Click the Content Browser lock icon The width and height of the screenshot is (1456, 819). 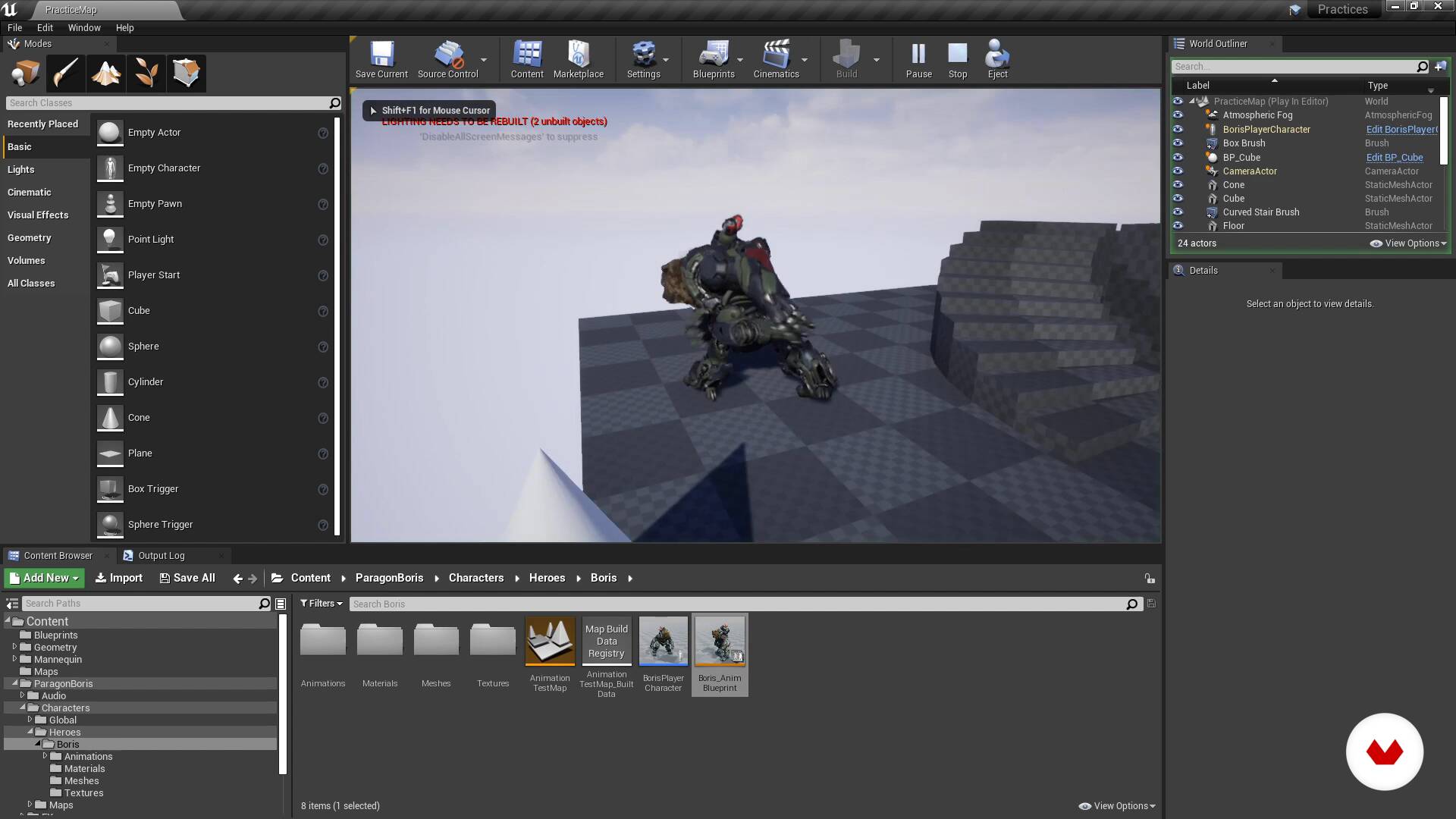[x=1150, y=578]
